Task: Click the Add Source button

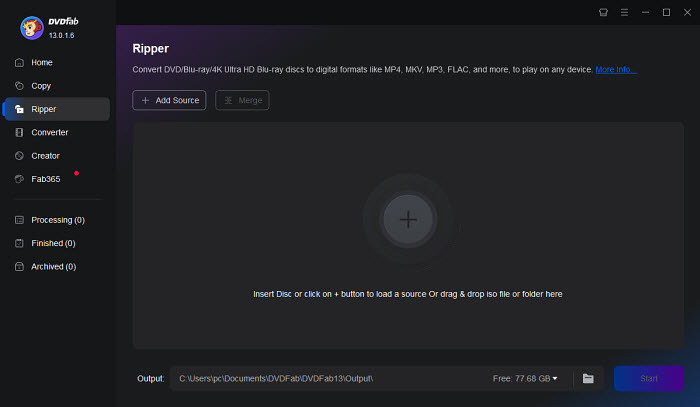Action: coord(169,100)
